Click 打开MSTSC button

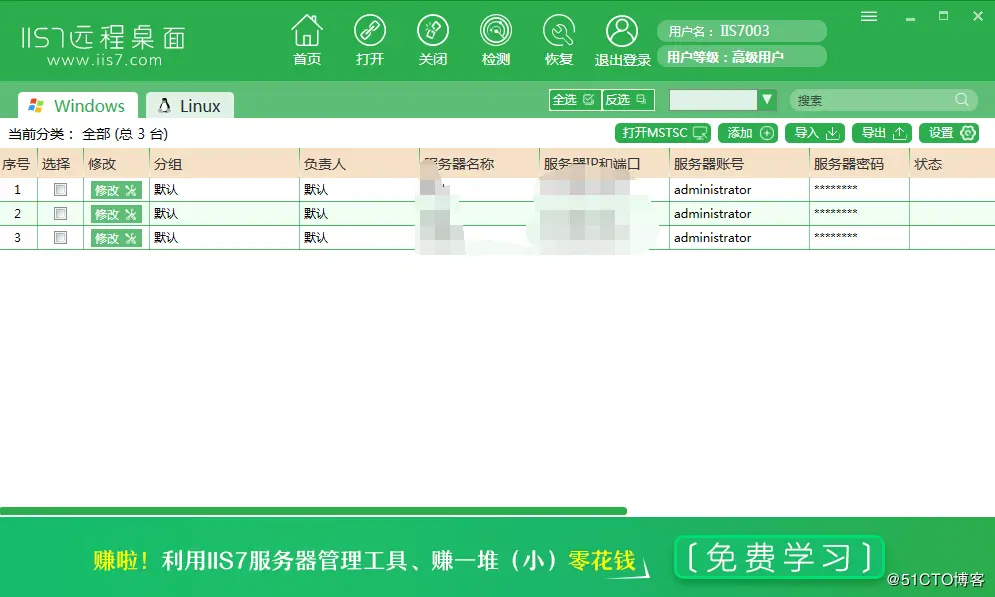pyautogui.click(x=664, y=133)
